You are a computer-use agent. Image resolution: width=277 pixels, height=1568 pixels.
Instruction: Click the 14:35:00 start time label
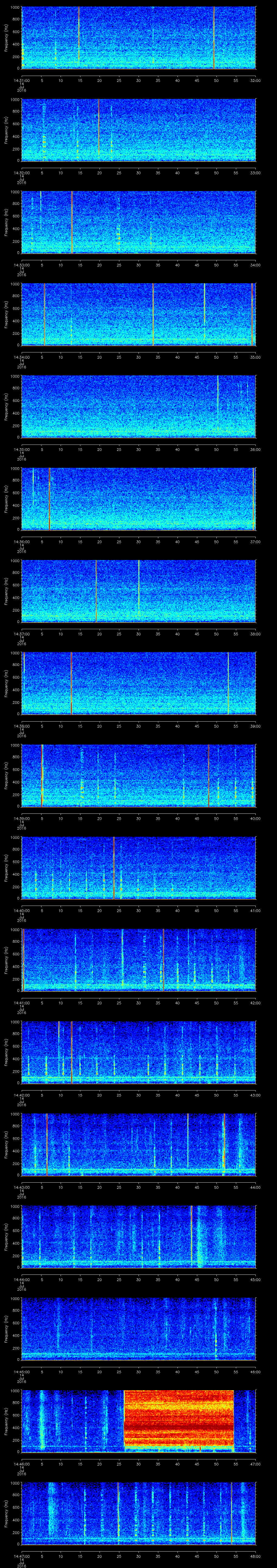[x=22, y=449]
